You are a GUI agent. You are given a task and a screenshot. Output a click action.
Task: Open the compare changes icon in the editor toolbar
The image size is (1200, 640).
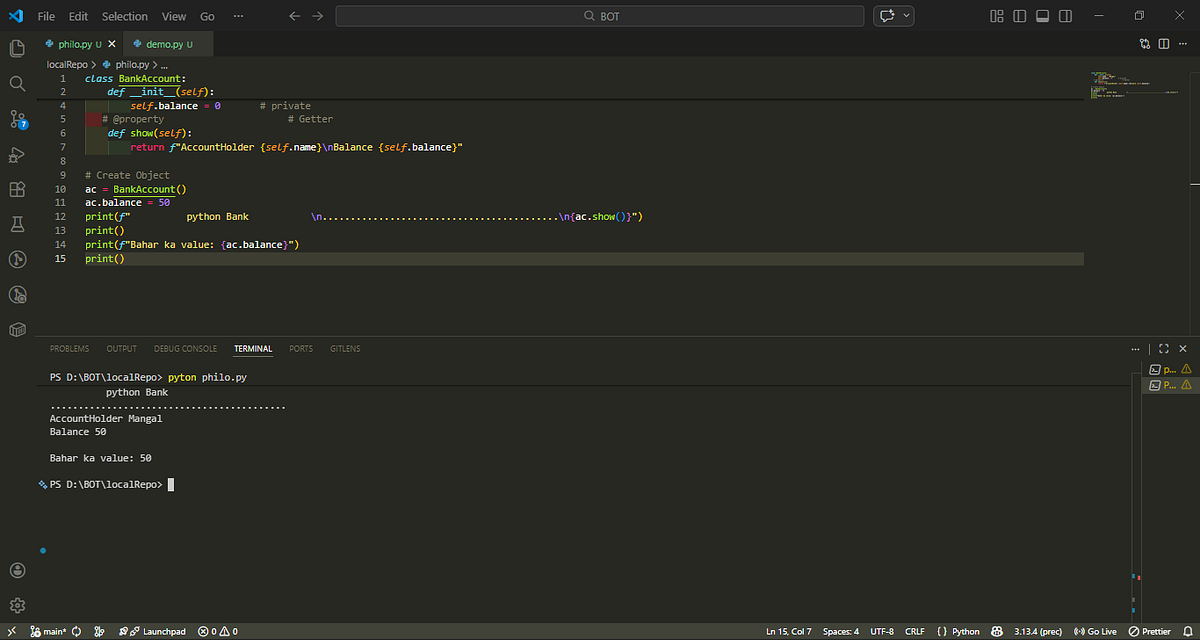tap(1145, 44)
